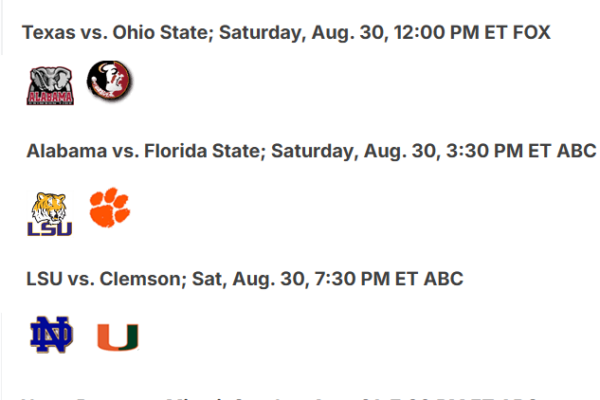The height and width of the screenshot is (400, 600).
Task: Click the Alabama elephant logo
Action: point(50,86)
